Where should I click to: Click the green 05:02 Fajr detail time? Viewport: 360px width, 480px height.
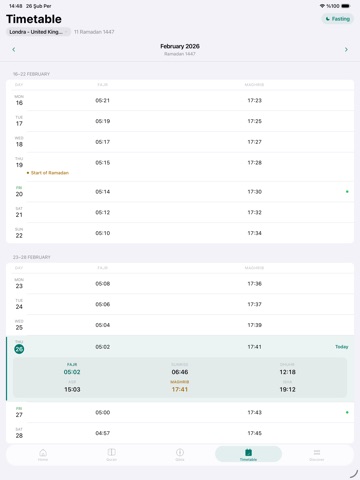click(x=72, y=372)
